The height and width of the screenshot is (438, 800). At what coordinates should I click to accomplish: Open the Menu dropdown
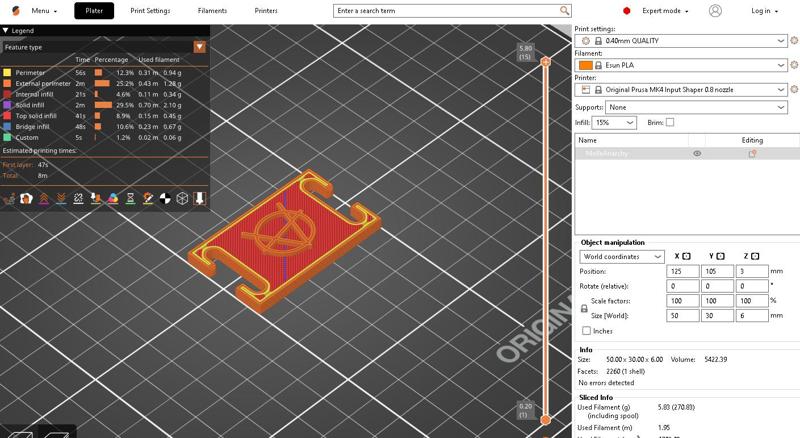click(44, 11)
